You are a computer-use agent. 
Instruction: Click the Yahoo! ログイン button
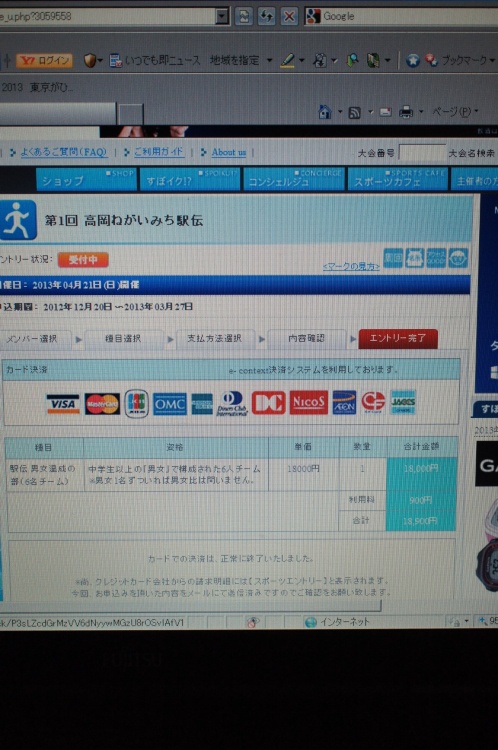coord(45,61)
